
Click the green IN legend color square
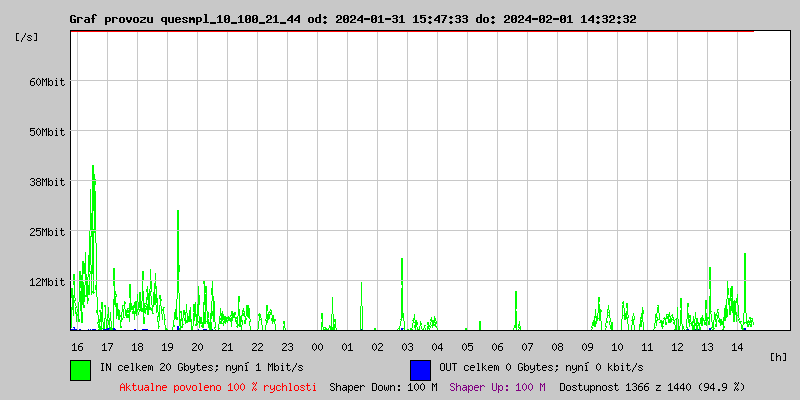80,369
